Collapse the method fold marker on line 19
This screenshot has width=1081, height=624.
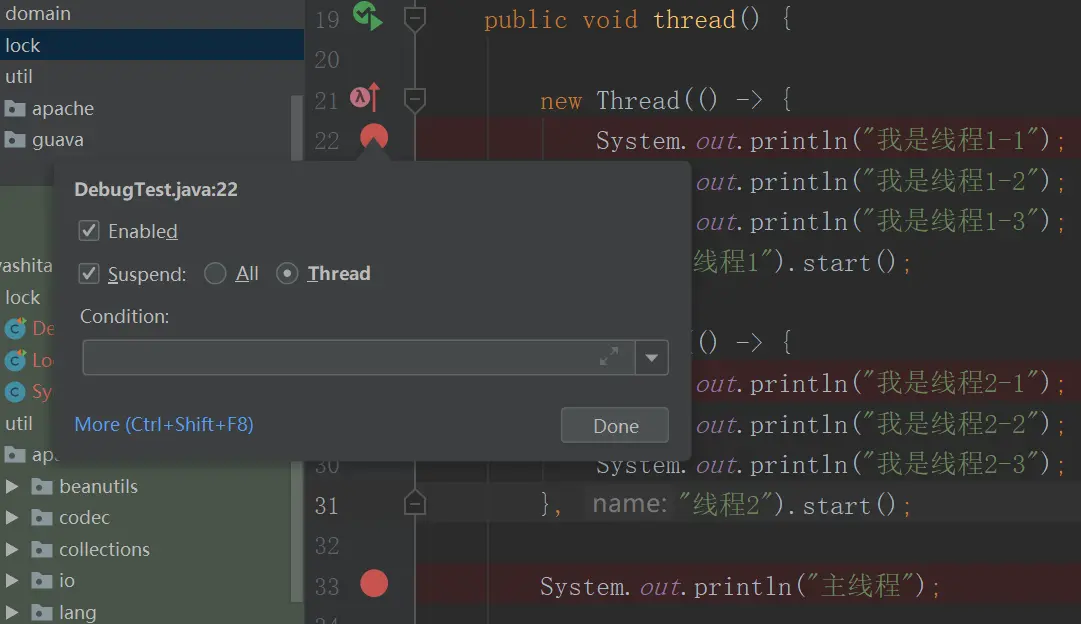(x=414, y=19)
